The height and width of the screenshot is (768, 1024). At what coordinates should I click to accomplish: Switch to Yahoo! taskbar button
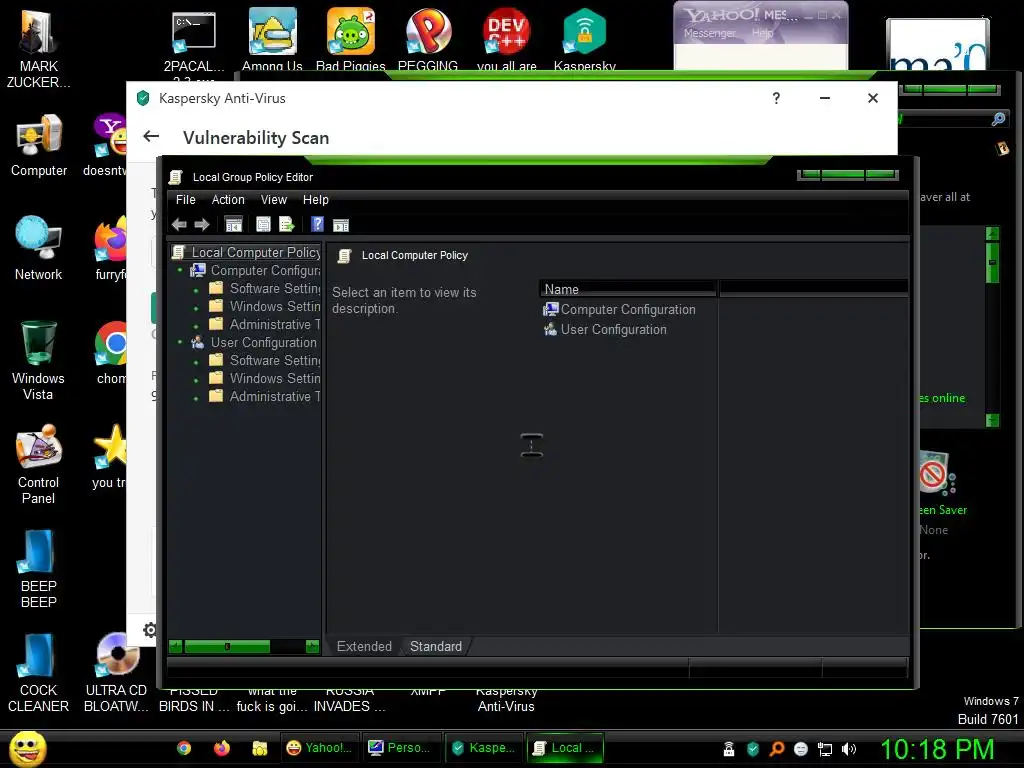pos(319,748)
